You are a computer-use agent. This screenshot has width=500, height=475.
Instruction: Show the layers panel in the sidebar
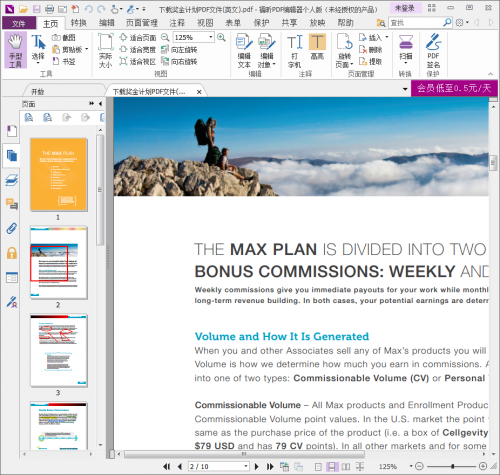click(12, 180)
